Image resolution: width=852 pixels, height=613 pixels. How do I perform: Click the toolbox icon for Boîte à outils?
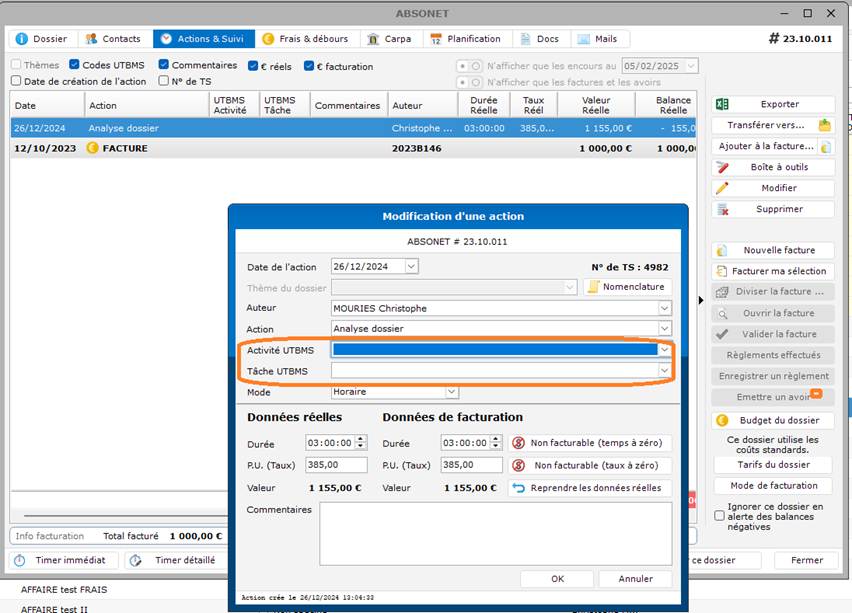pyautogui.click(x=722, y=167)
